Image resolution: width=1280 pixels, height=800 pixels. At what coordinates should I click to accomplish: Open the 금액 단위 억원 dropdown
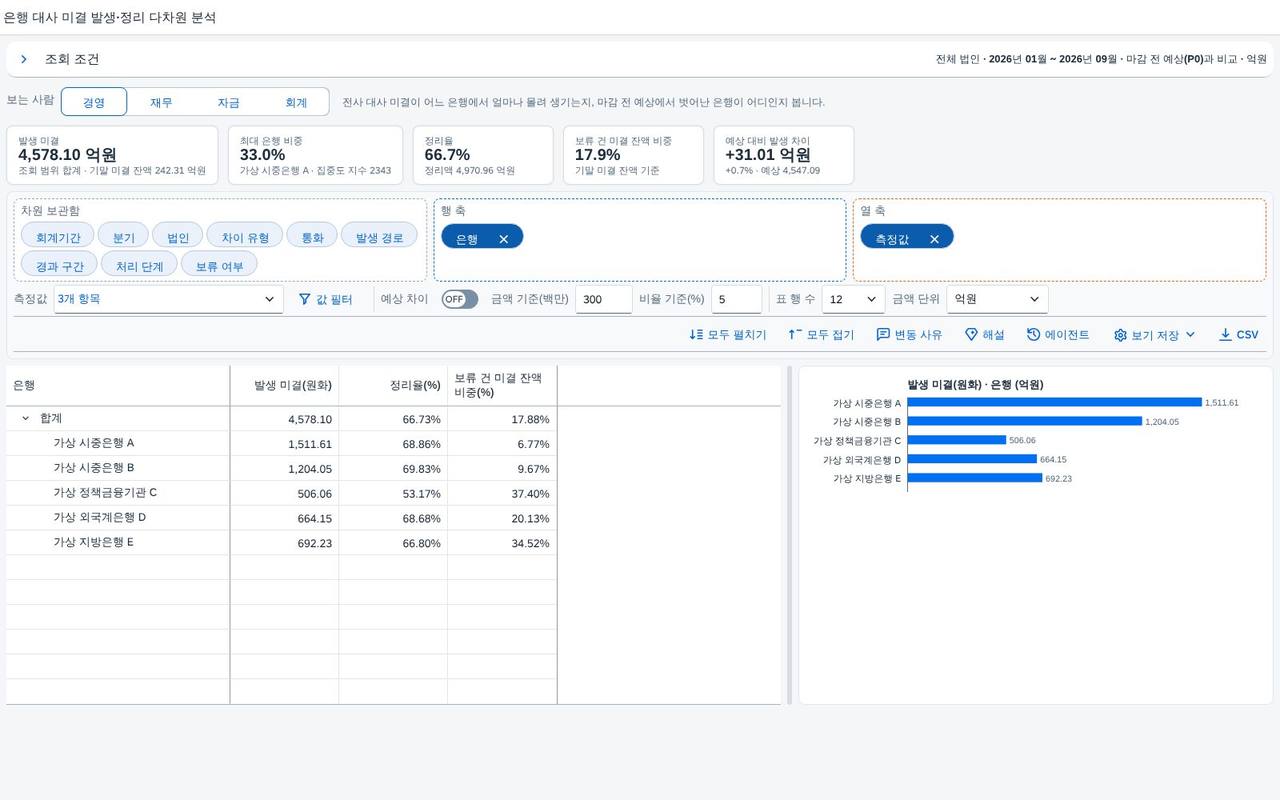pos(998,299)
